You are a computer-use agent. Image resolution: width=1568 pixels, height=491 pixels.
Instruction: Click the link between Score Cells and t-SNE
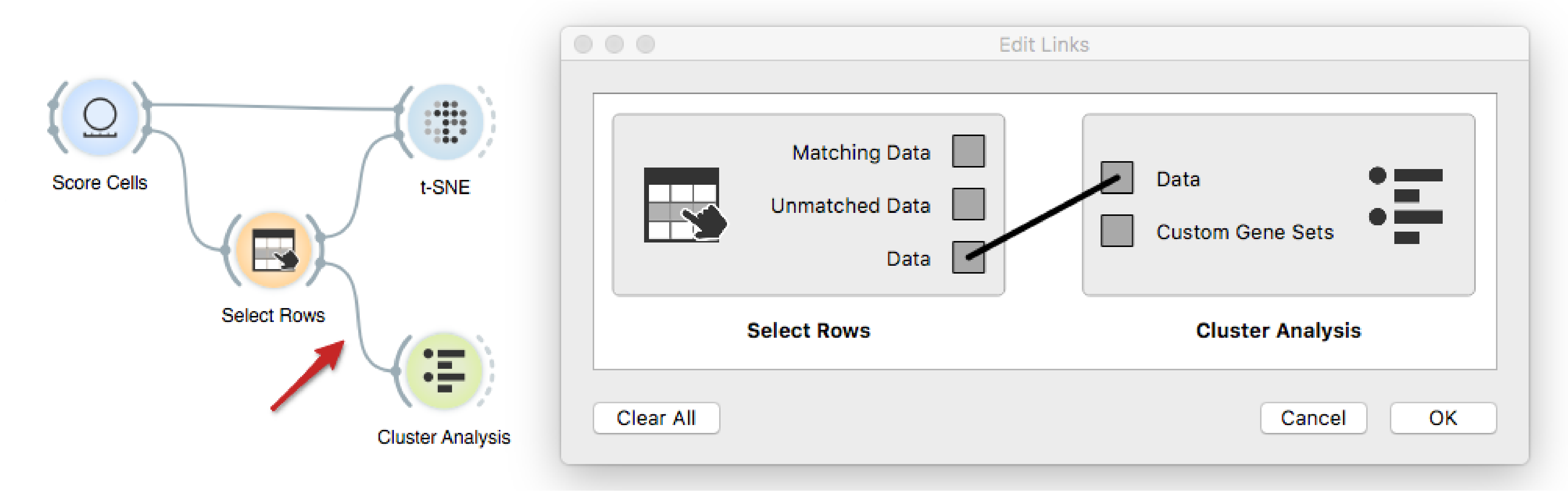(274, 107)
